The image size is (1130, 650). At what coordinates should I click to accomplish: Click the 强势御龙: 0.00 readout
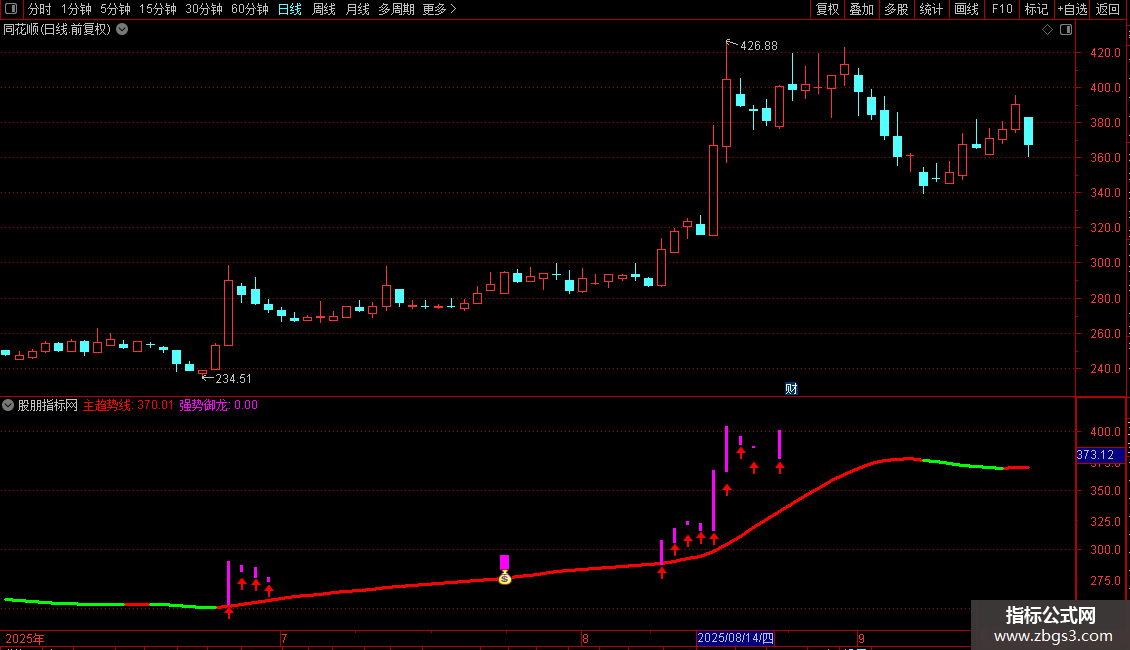(x=218, y=405)
